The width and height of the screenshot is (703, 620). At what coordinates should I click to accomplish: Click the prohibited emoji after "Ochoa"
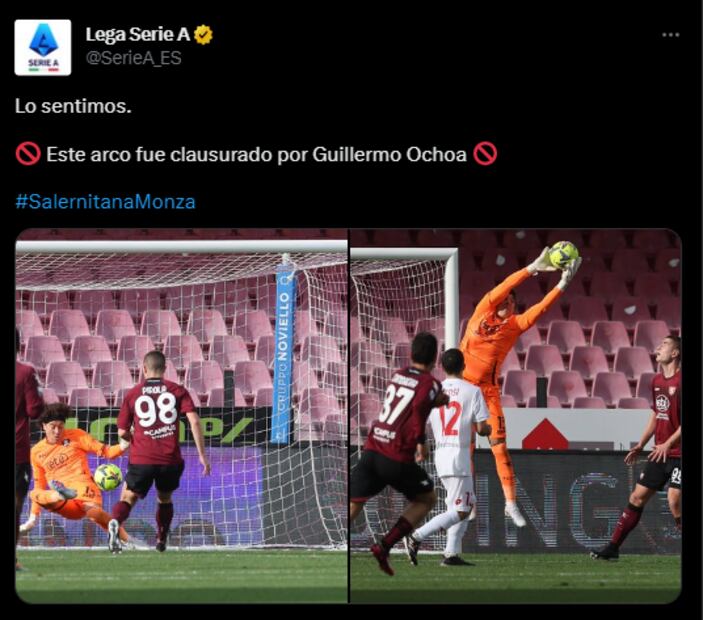pos(485,154)
